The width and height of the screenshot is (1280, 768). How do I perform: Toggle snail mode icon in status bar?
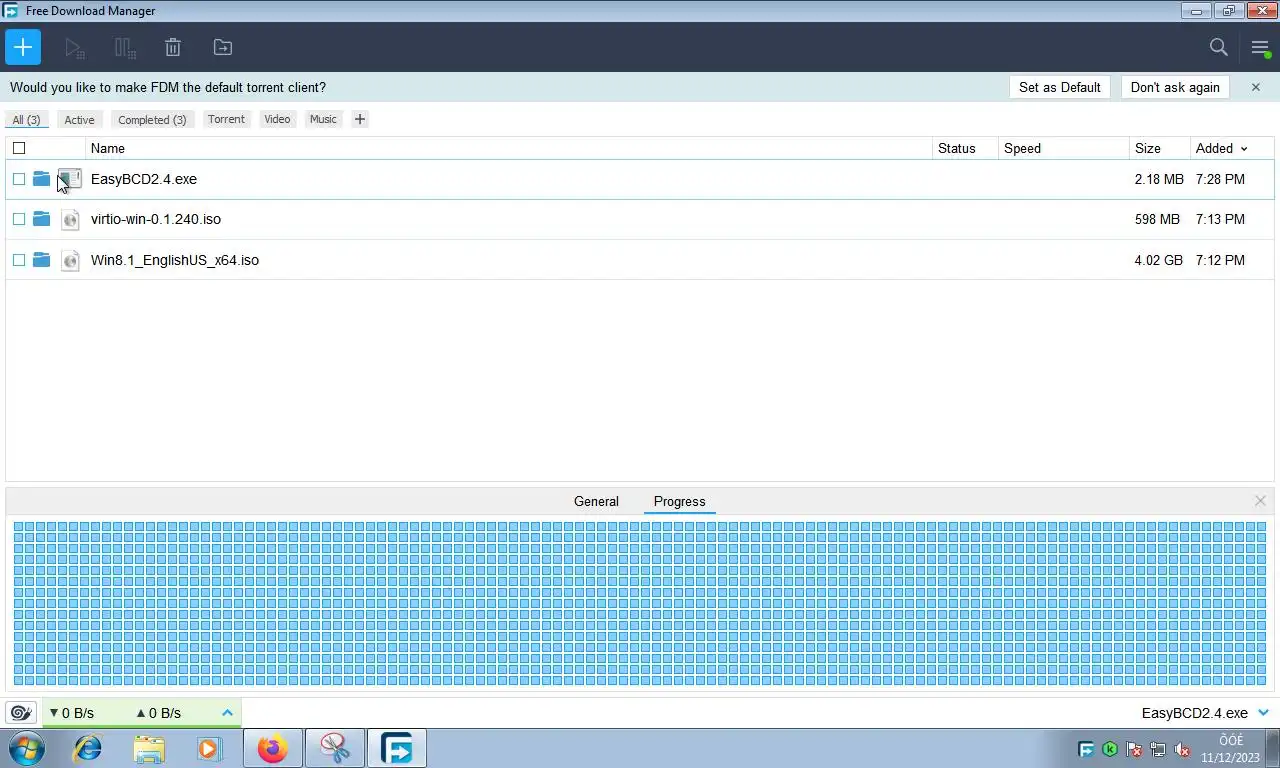(21, 713)
